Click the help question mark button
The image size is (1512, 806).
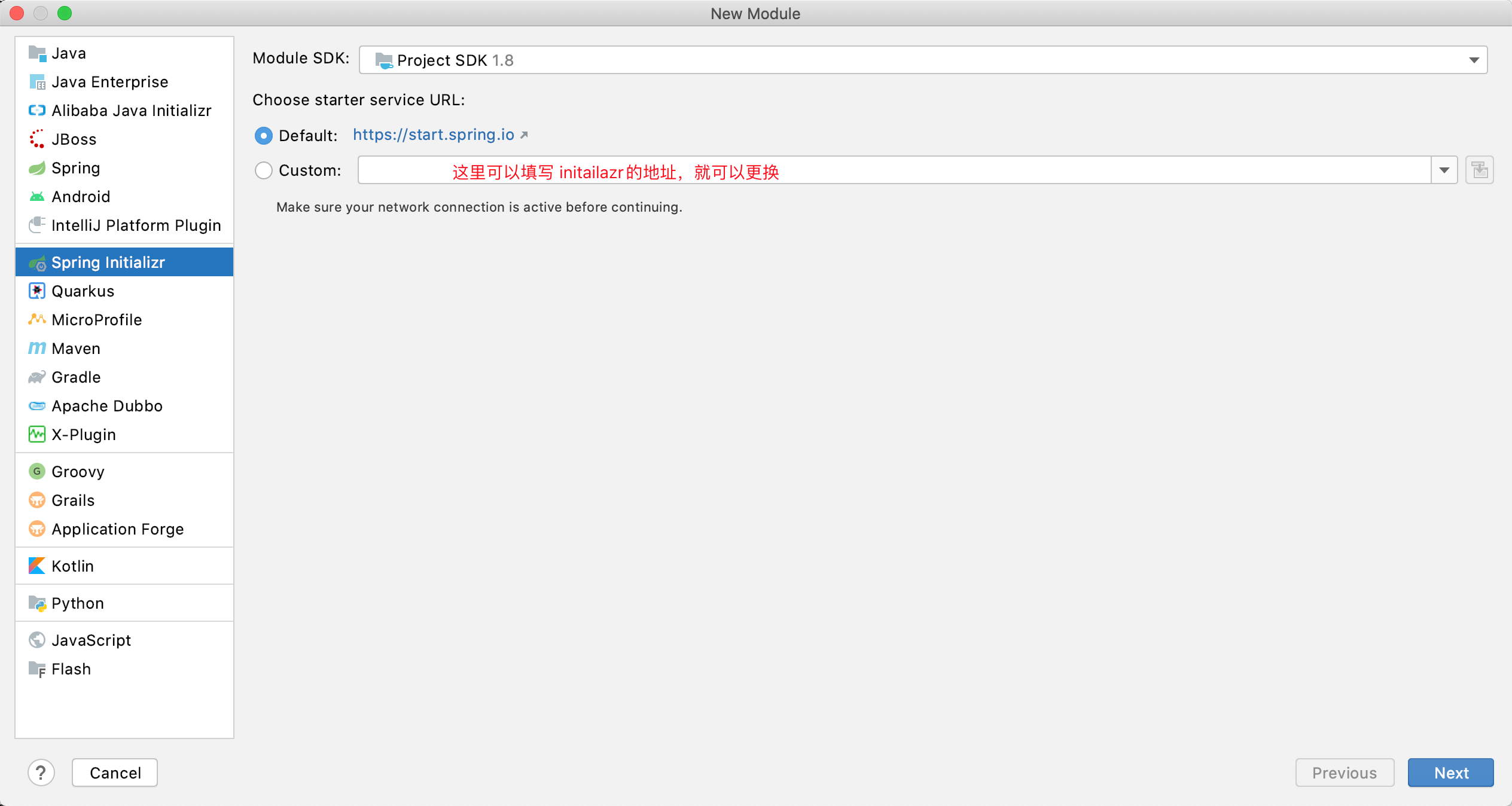coord(41,773)
